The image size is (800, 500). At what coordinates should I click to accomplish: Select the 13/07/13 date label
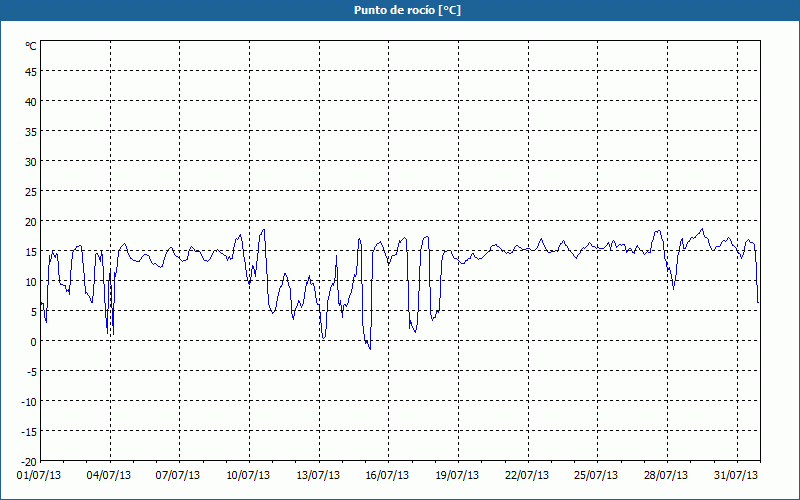point(318,476)
